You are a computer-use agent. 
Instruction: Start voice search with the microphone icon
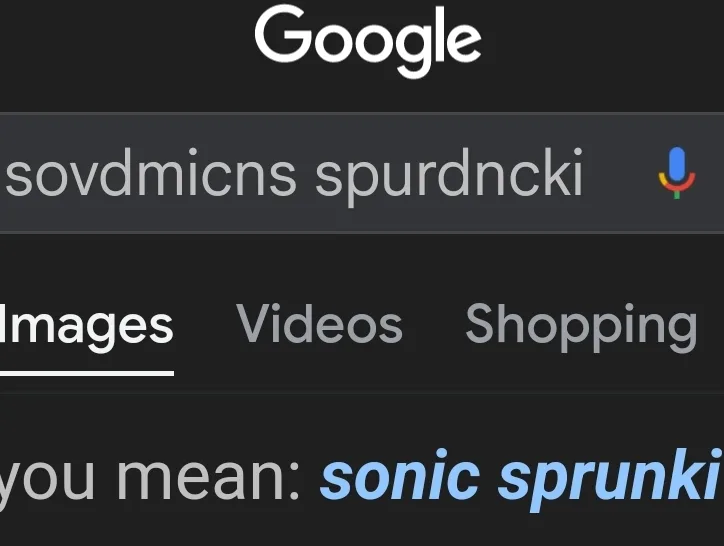[x=676, y=173]
